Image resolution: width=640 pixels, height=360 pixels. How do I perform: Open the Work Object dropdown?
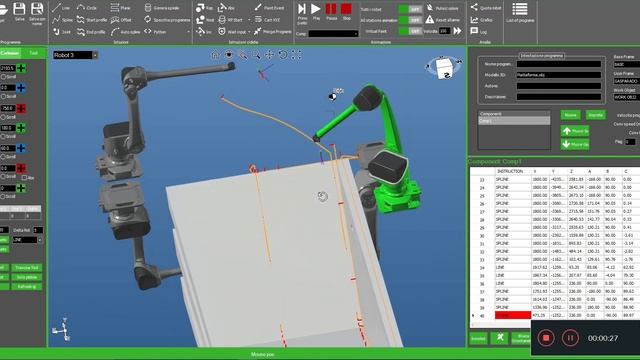click(627, 97)
